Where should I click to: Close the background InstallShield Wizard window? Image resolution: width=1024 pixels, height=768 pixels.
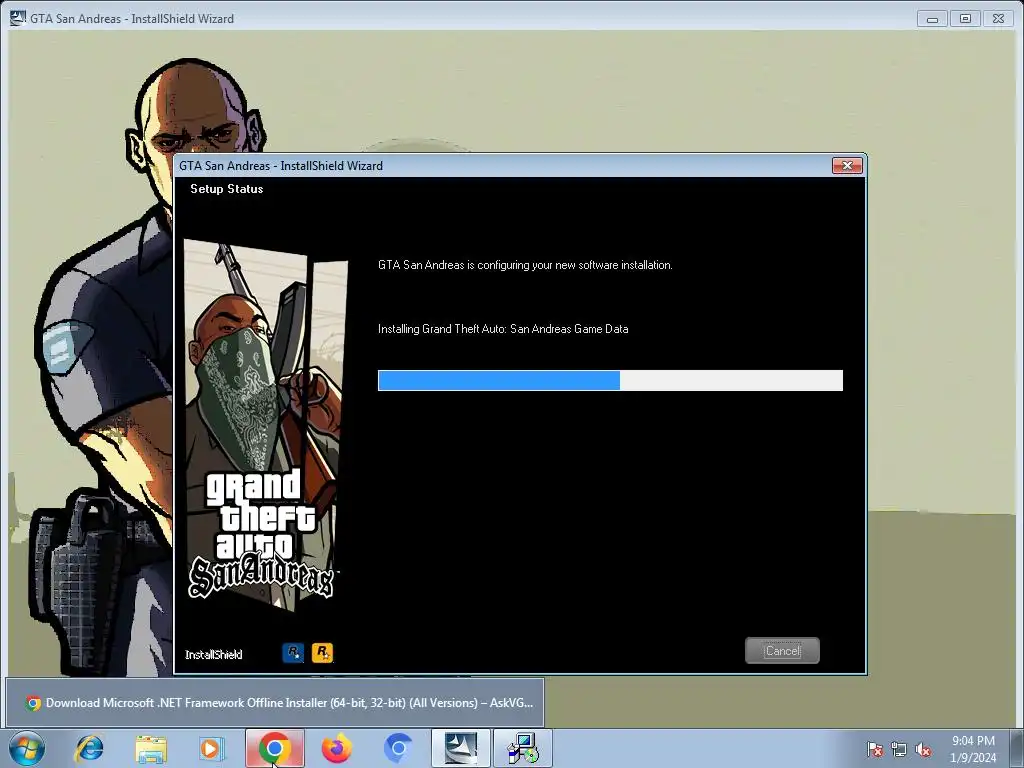click(x=998, y=19)
